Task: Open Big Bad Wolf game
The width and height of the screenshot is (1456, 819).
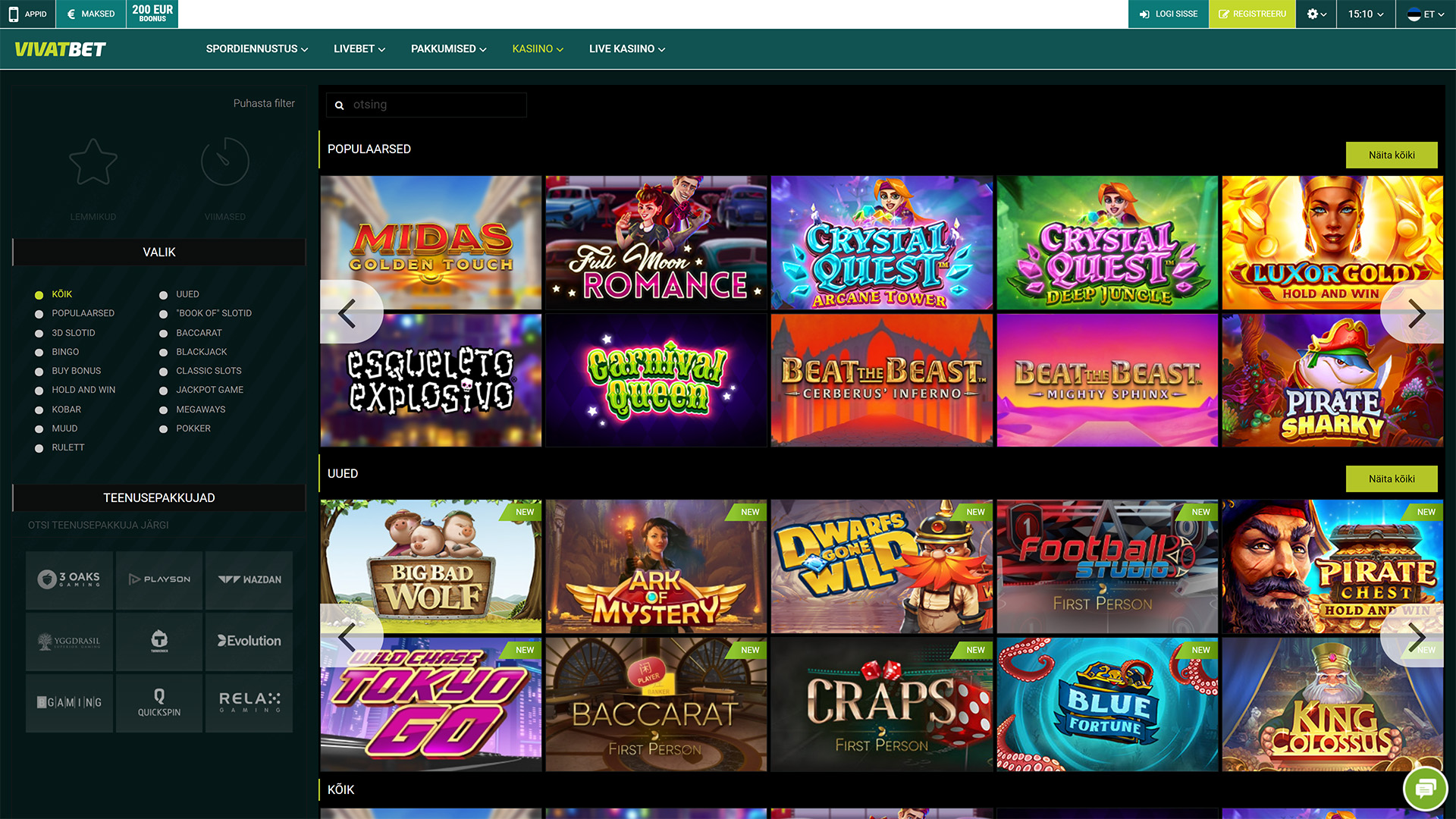Action: (x=431, y=566)
